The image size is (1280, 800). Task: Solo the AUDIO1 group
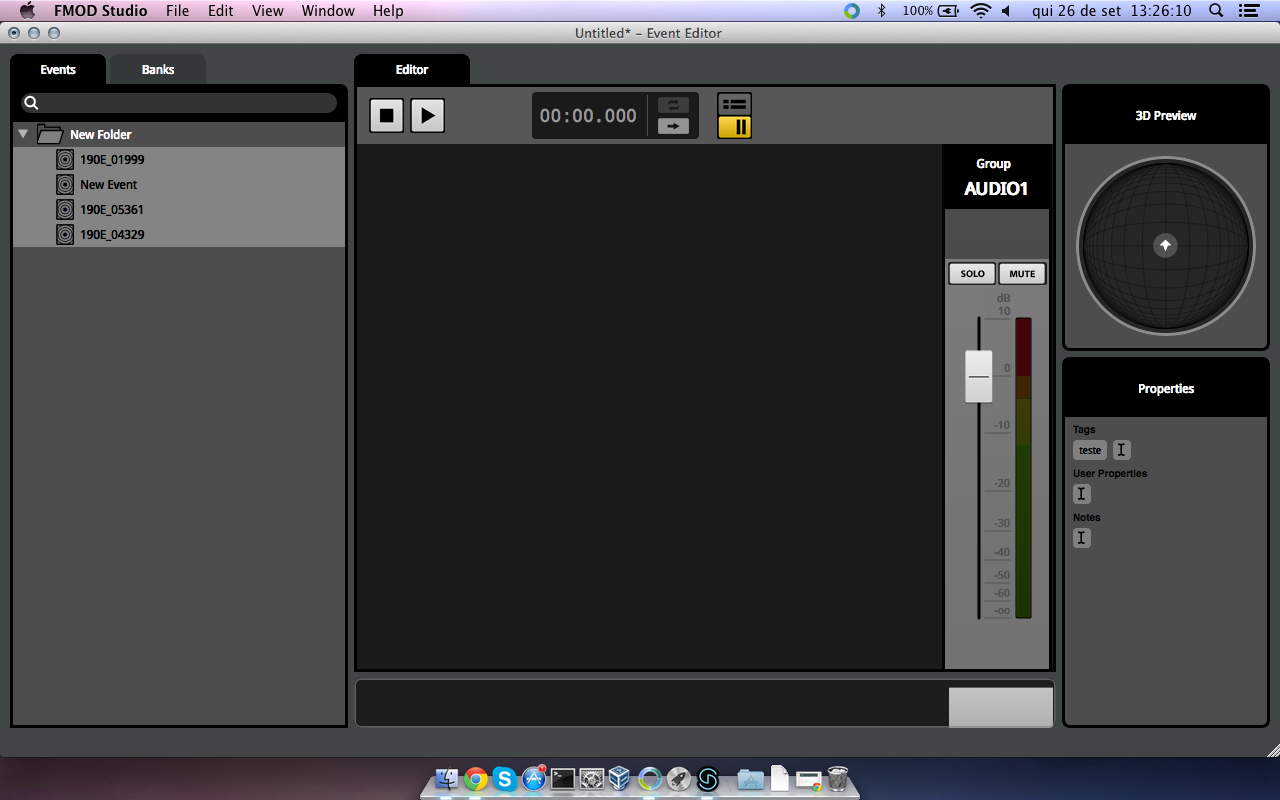pyautogui.click(x=972, y=274)
